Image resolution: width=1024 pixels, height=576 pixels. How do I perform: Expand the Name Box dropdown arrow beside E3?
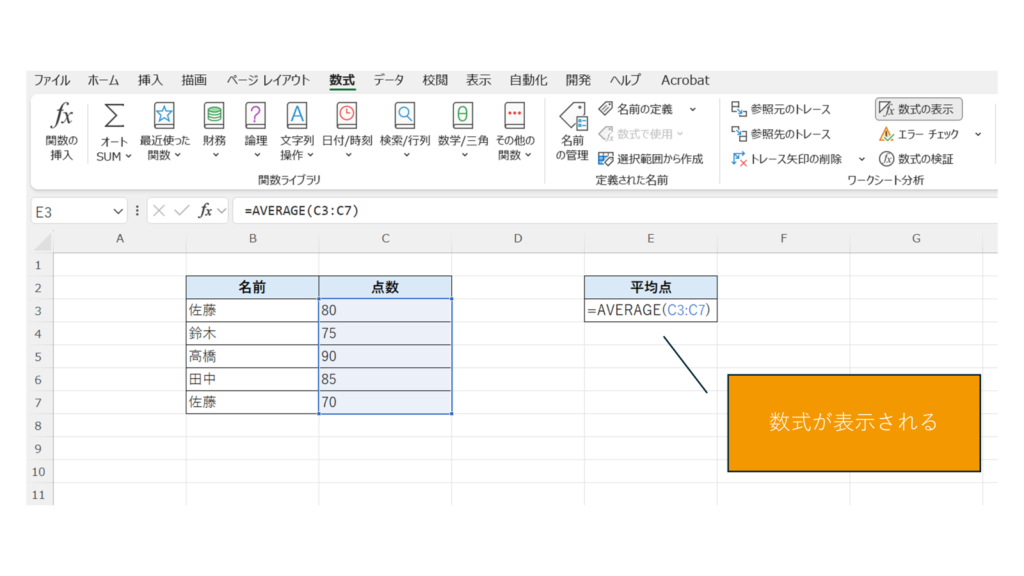118,211
